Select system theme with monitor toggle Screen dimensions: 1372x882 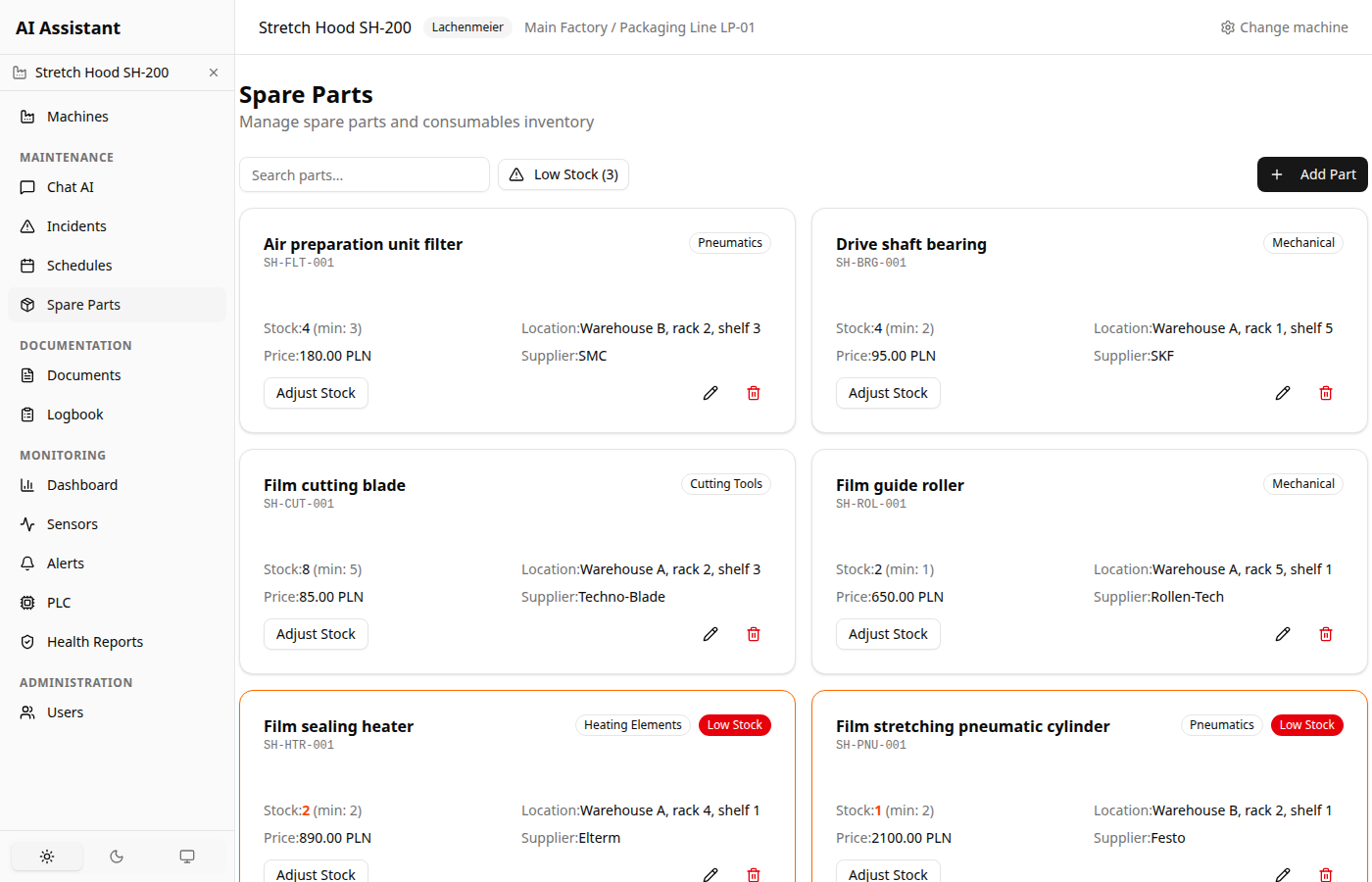tap(187, 856)
